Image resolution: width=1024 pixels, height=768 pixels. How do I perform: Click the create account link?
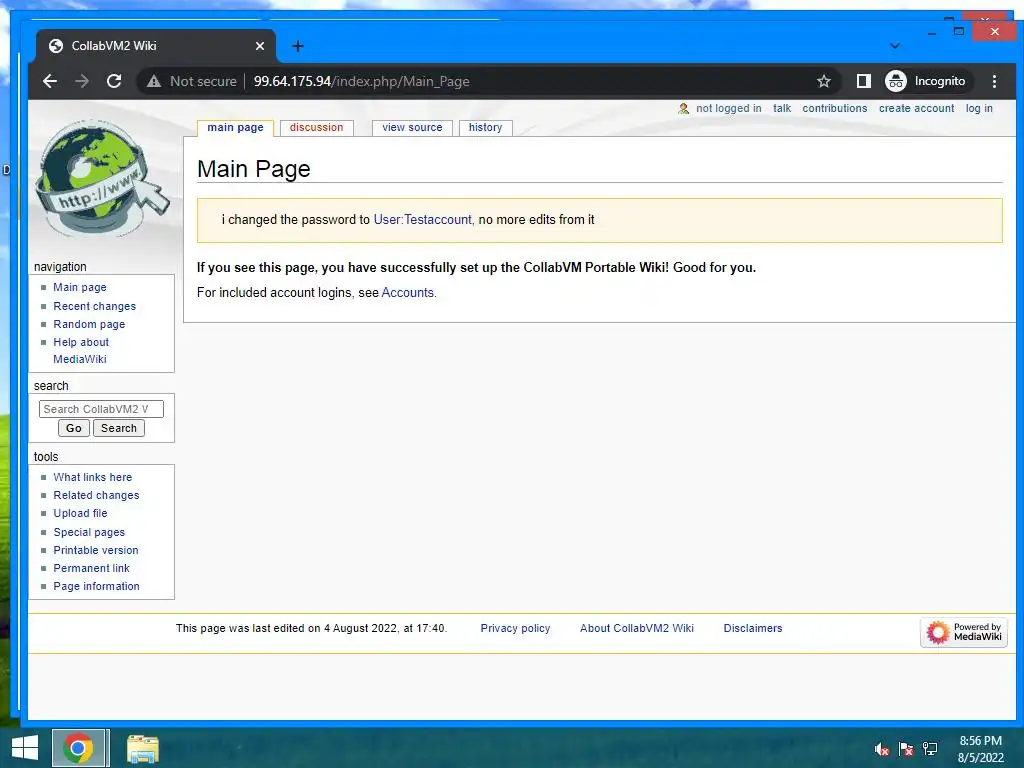tap(916, 108)
